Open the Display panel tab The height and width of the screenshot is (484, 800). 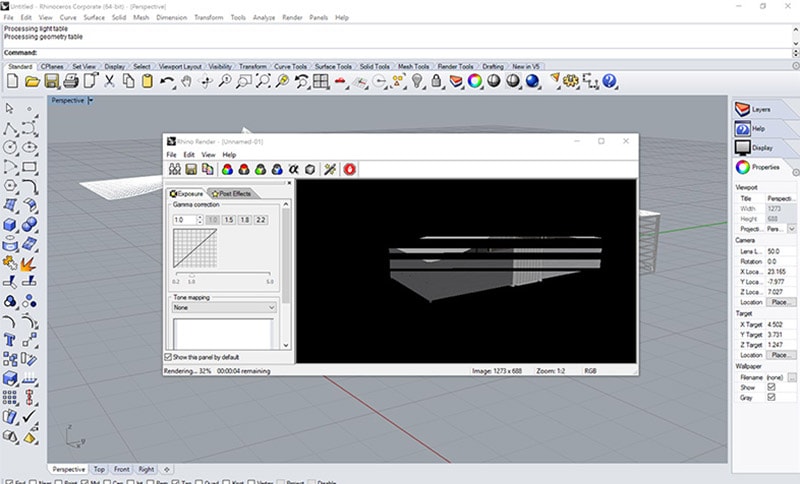(x=760, y=148)
